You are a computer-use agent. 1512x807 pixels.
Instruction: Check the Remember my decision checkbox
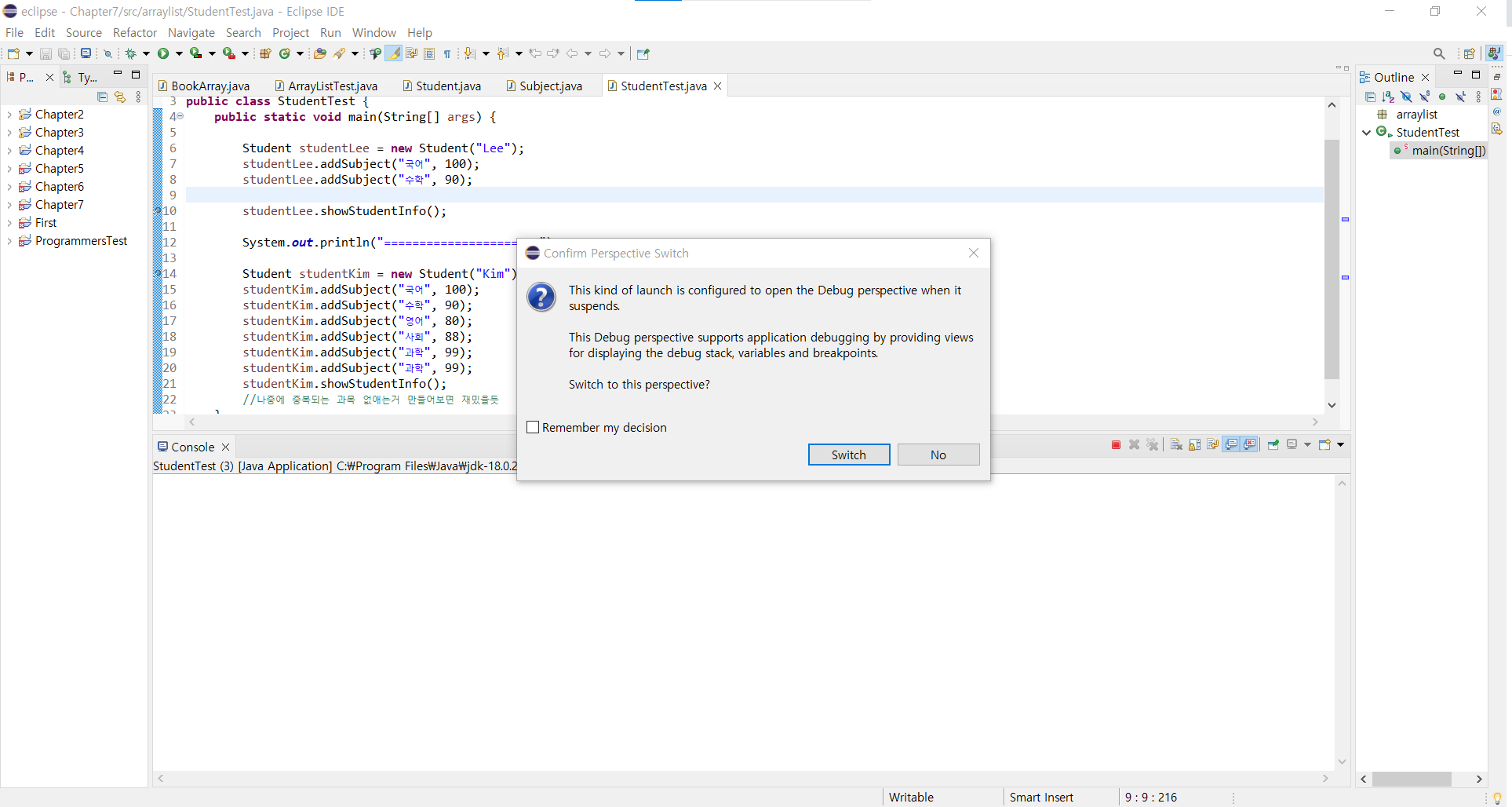[533, 427]
